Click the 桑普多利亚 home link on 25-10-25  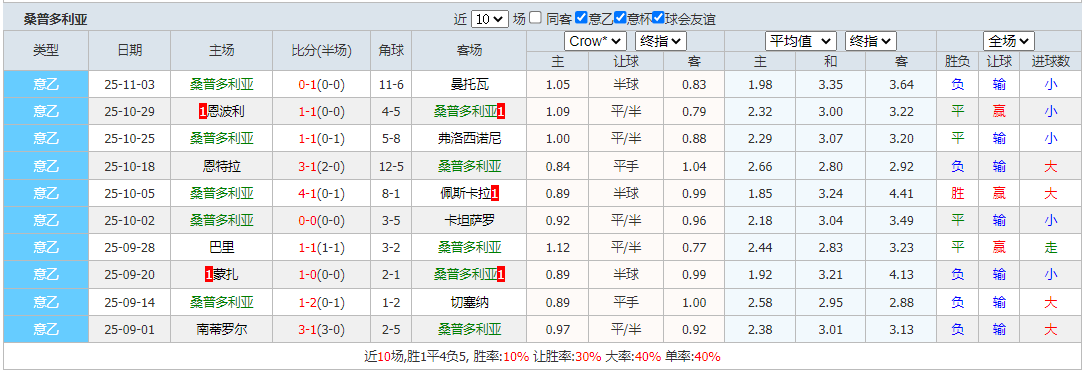click(222, 139)
